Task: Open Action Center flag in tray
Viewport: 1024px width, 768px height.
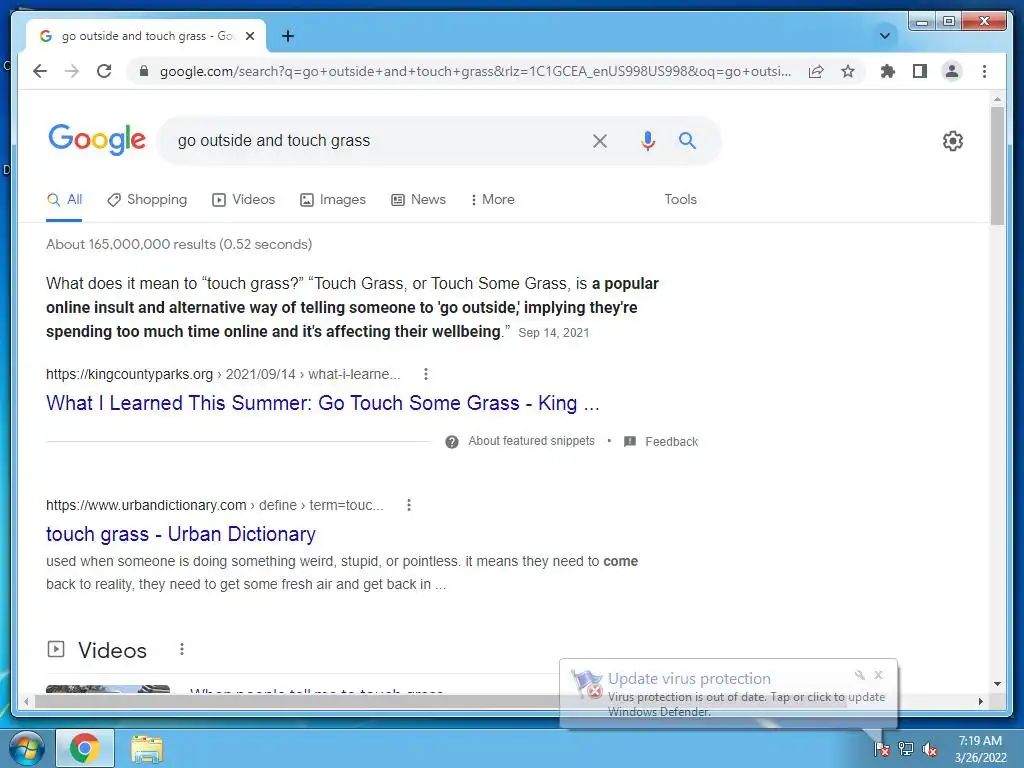Action: [882, 748]
